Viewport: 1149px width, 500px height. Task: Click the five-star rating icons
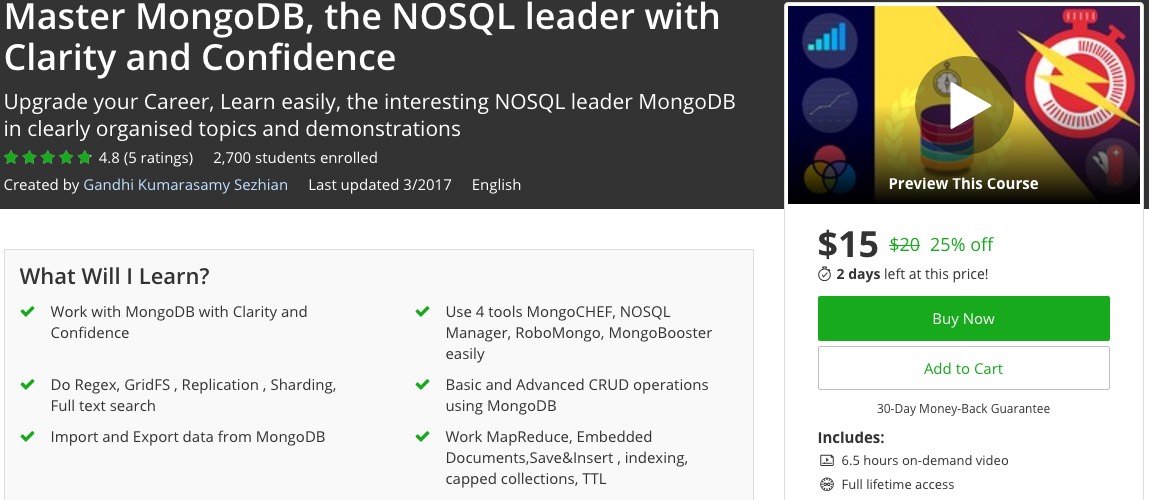(48, 157)
